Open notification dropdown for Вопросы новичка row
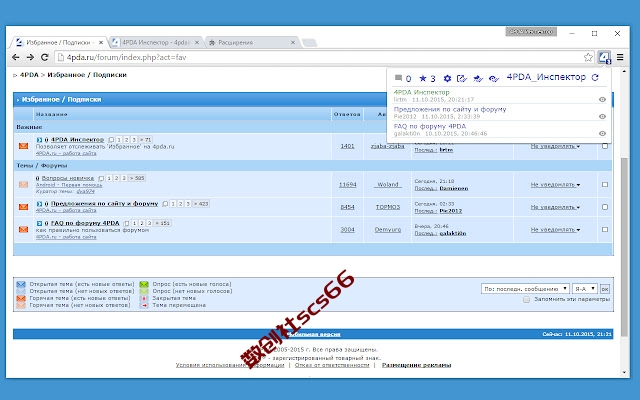This screenshot has width=640, height=400. click(555, 184)
